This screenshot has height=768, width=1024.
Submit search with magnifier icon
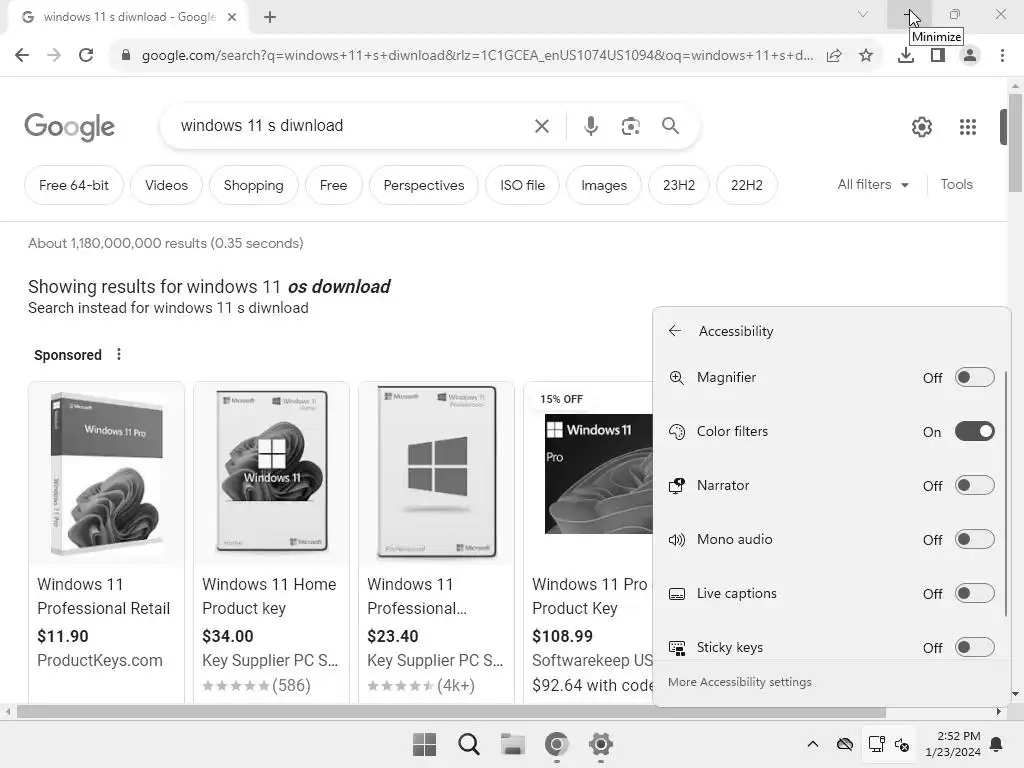(670, 126)
